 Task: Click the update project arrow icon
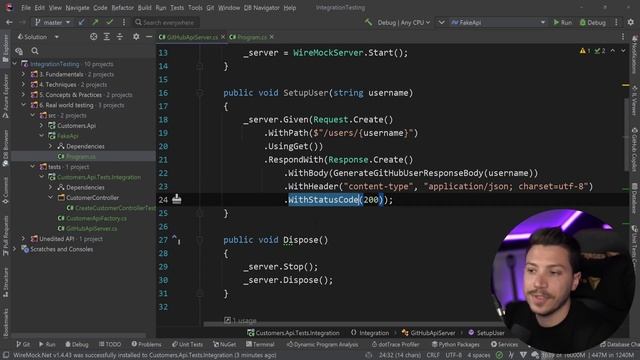(x=82, y=22)
